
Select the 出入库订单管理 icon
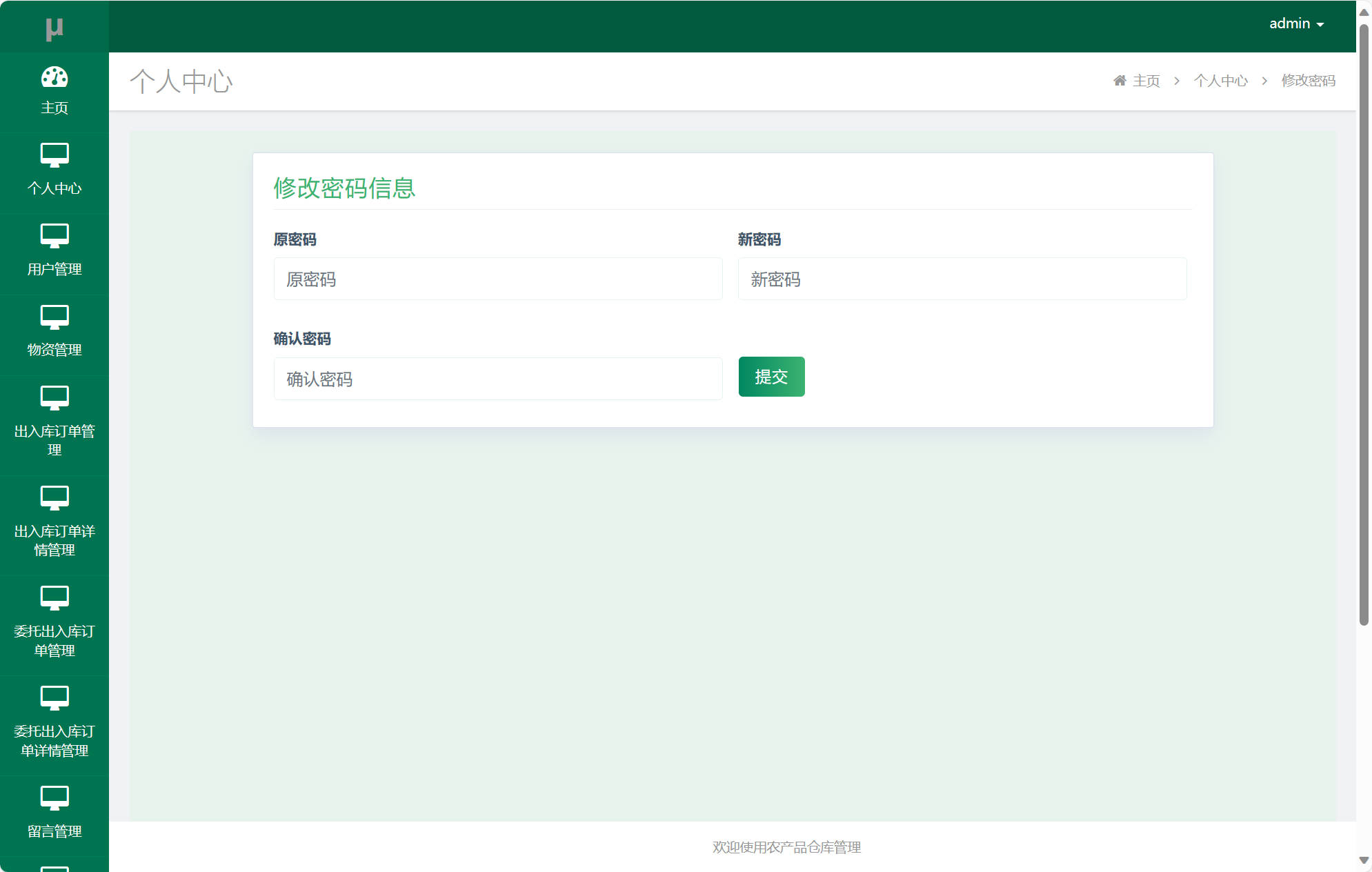pos(54,399)
